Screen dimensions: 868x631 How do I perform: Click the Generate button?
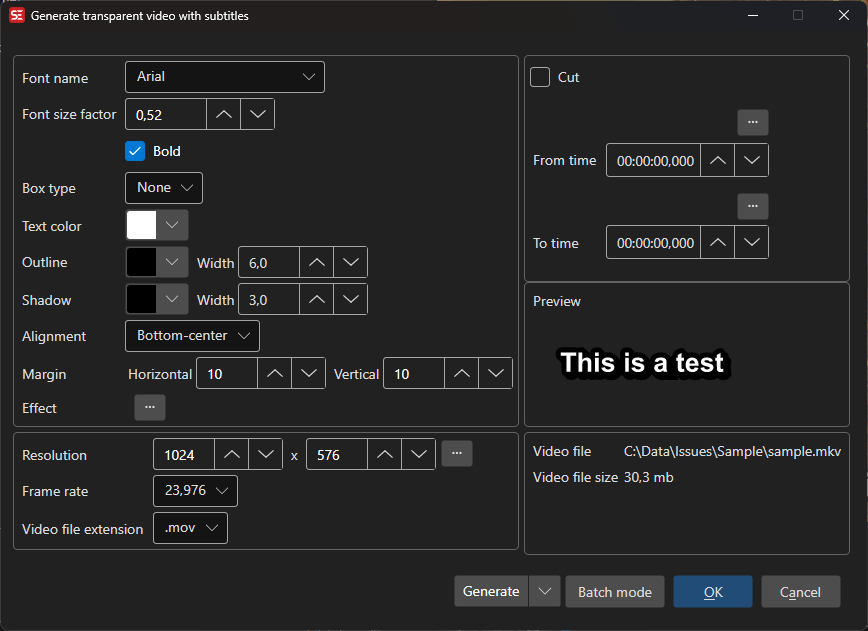point(491,591)
